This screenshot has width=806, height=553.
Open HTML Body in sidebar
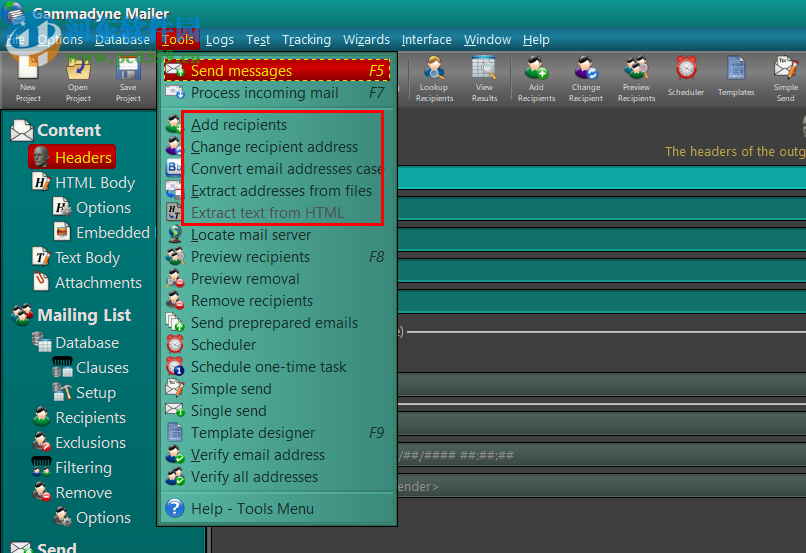[x=84, y=182]
